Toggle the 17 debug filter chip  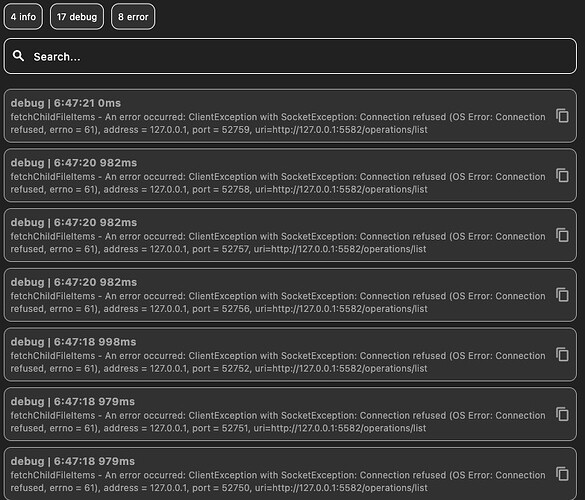[77, 17]
